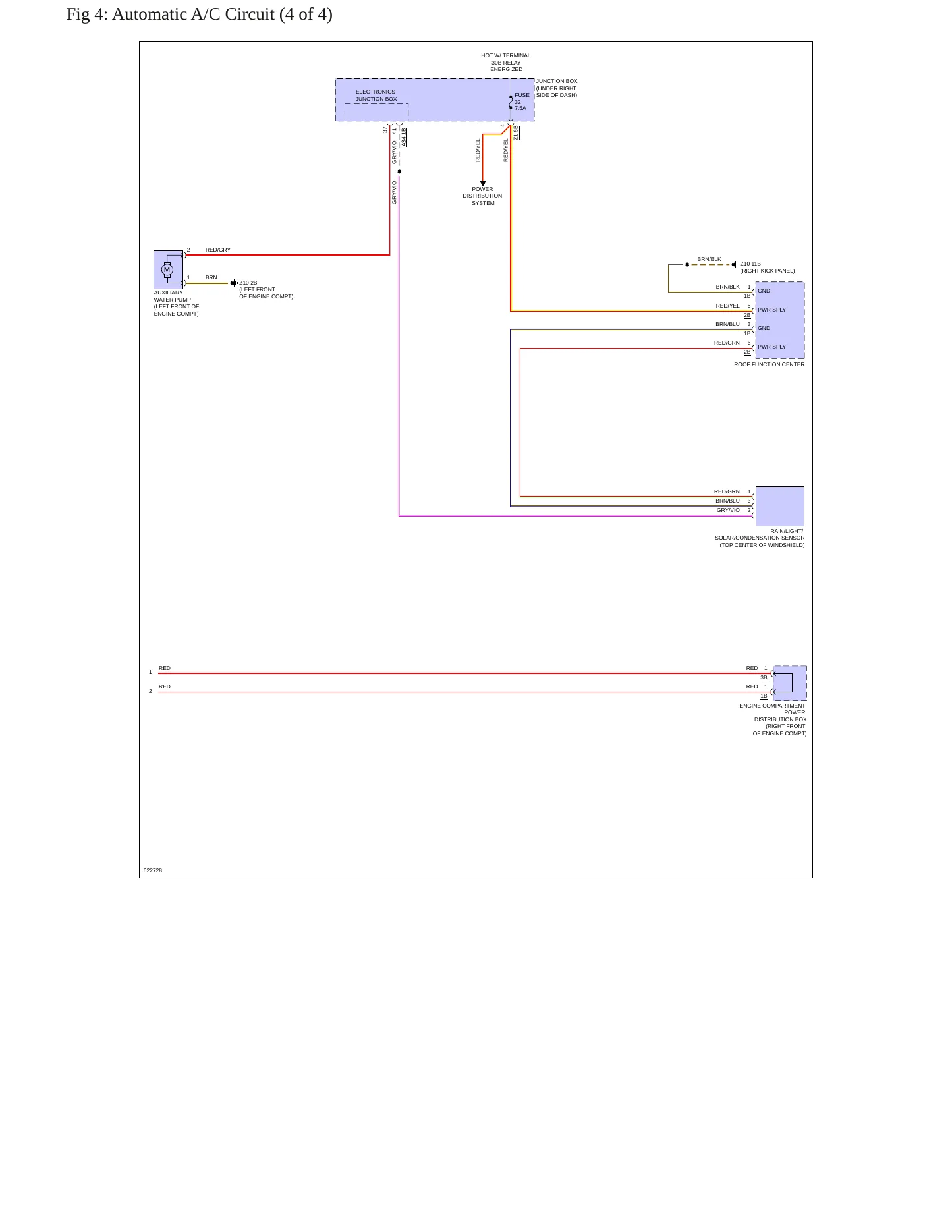Select the figure title "Fig 4: Automatic A/C Circuit"

pyautogui.click(x=199, y=14)
